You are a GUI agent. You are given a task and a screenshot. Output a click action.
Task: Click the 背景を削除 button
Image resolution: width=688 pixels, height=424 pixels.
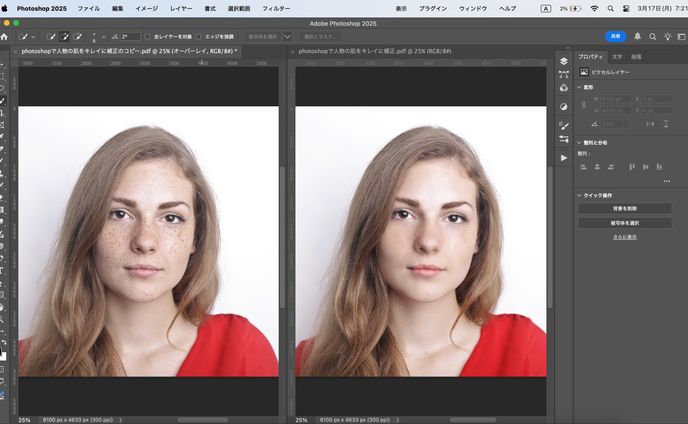pyautogui.click(x=625, y=209)
